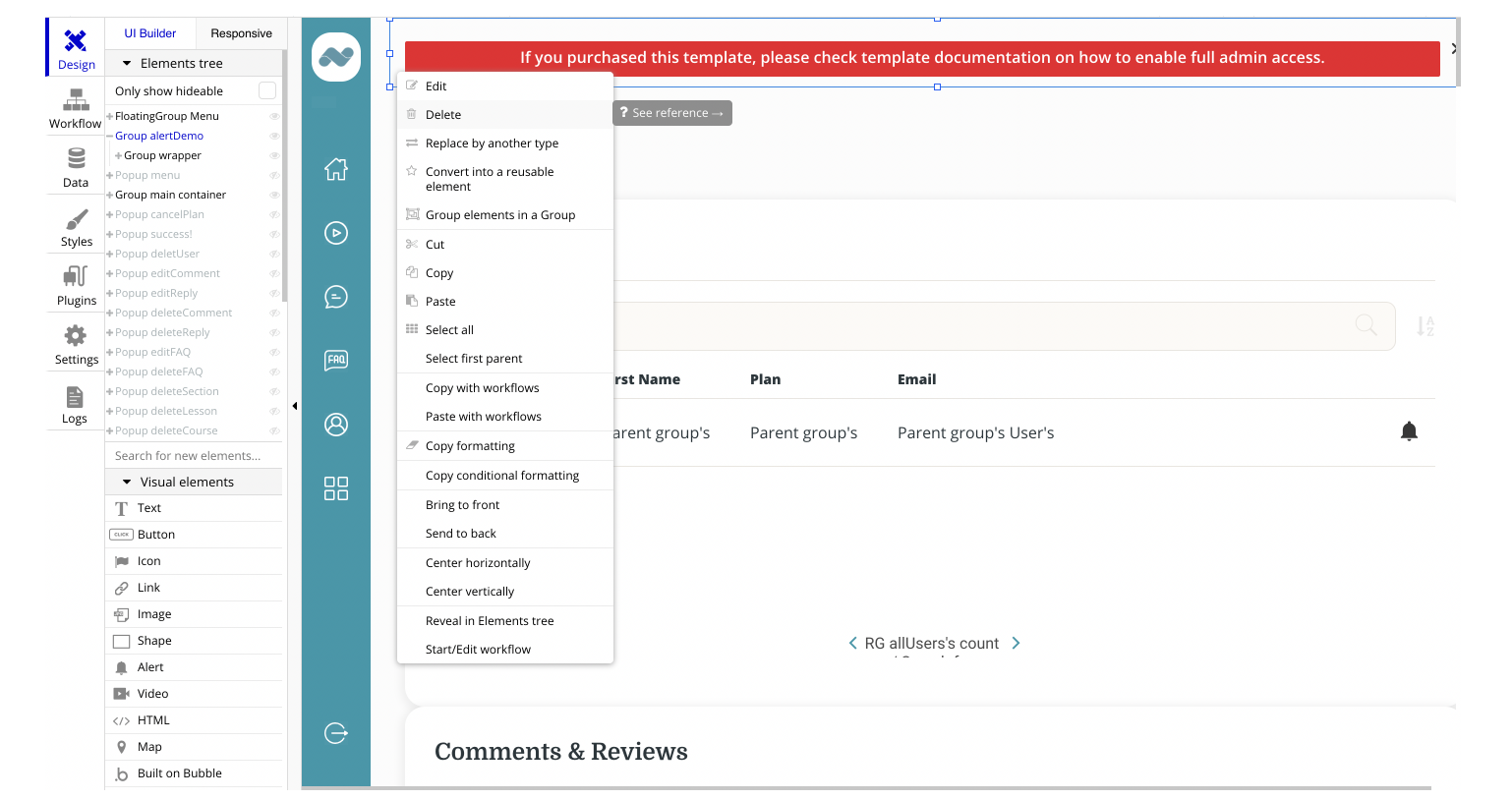Add an Icon visual element
The image size is (1512, 800).
click(x=194, y=561)
